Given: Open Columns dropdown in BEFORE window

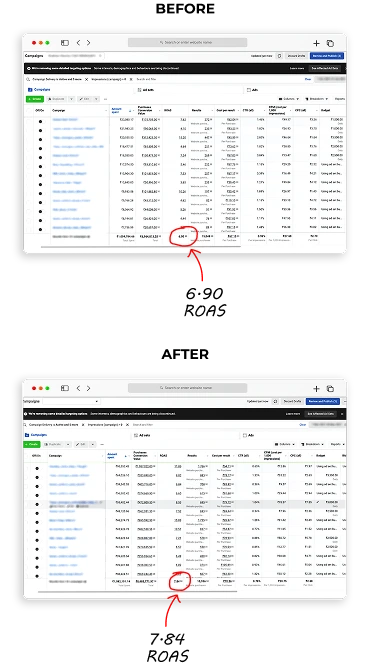Looking at the screenshot, I should (289, 99).
